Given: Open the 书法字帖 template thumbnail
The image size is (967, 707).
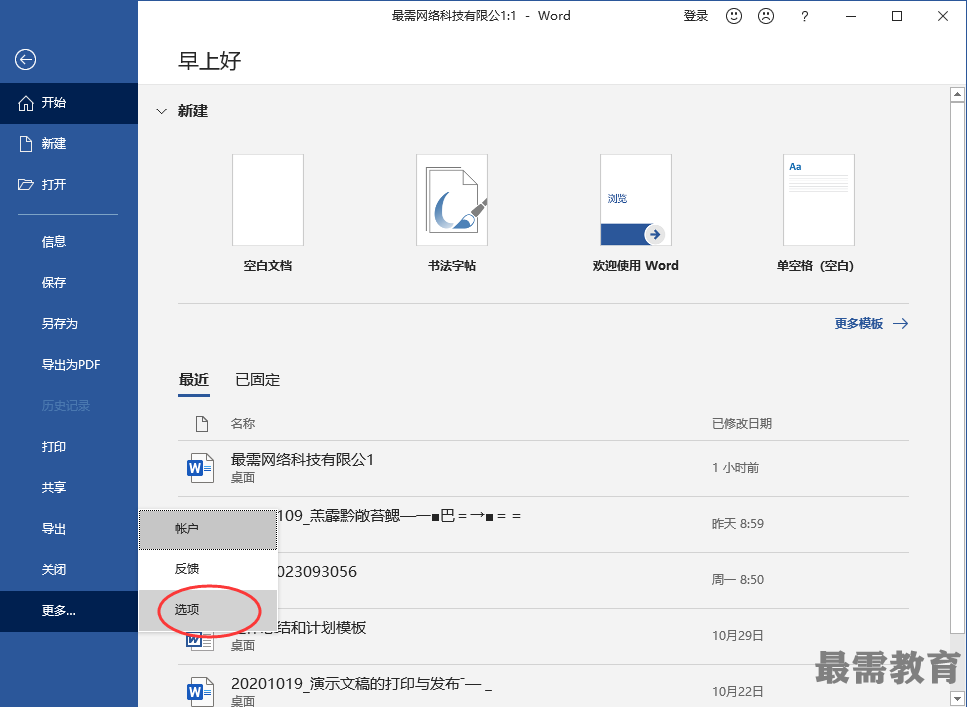Looking at the screenshot, I should [x=452, y=200].
